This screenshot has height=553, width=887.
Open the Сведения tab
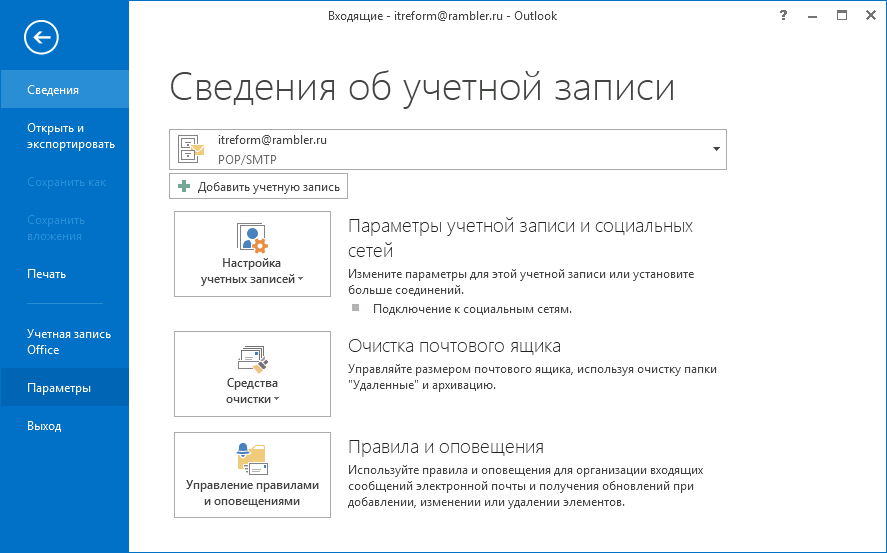tap(64, 89)
